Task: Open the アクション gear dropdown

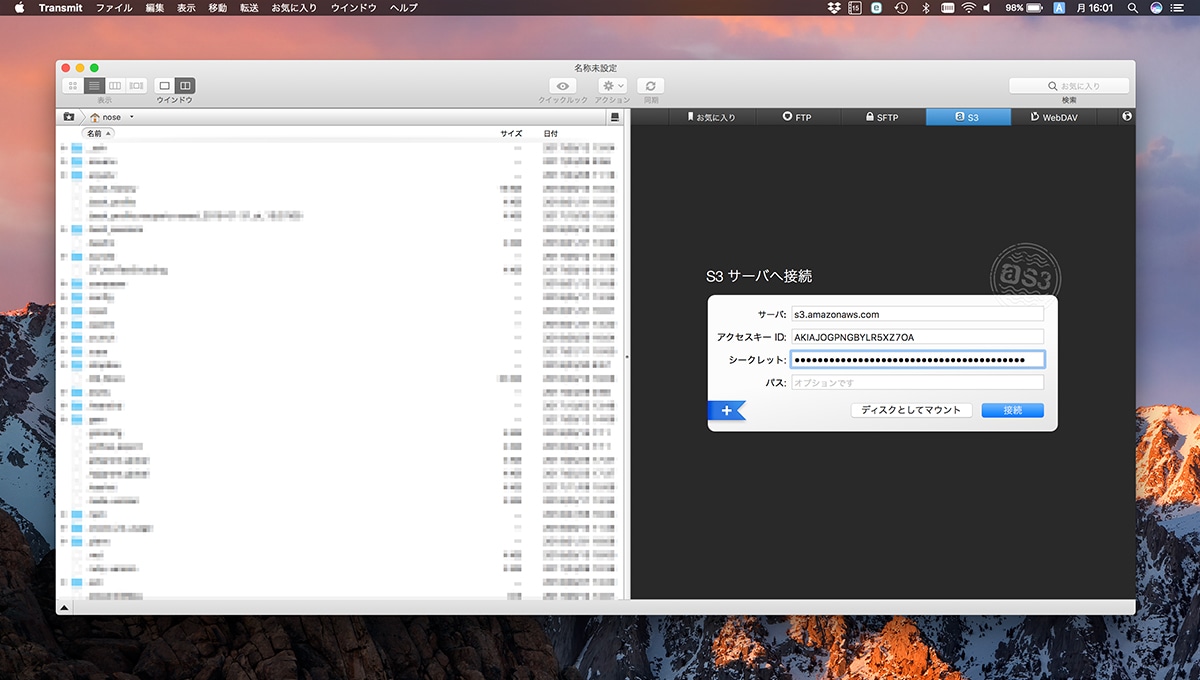Action: pyautogui.click(x=613, y=86)
